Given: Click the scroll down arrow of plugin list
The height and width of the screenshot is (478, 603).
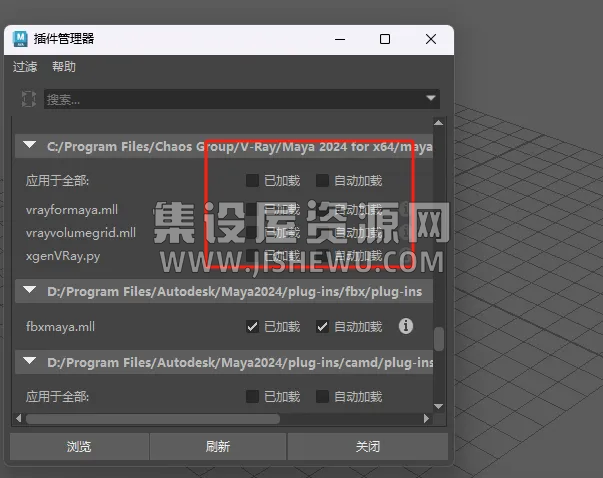Looking at the screenshot, I should click(x=438, y=406).
